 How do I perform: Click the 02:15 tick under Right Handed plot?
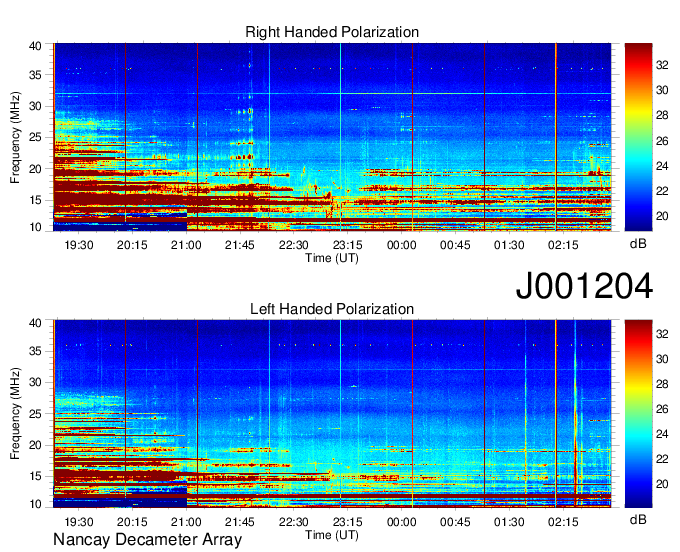[563, 245]
